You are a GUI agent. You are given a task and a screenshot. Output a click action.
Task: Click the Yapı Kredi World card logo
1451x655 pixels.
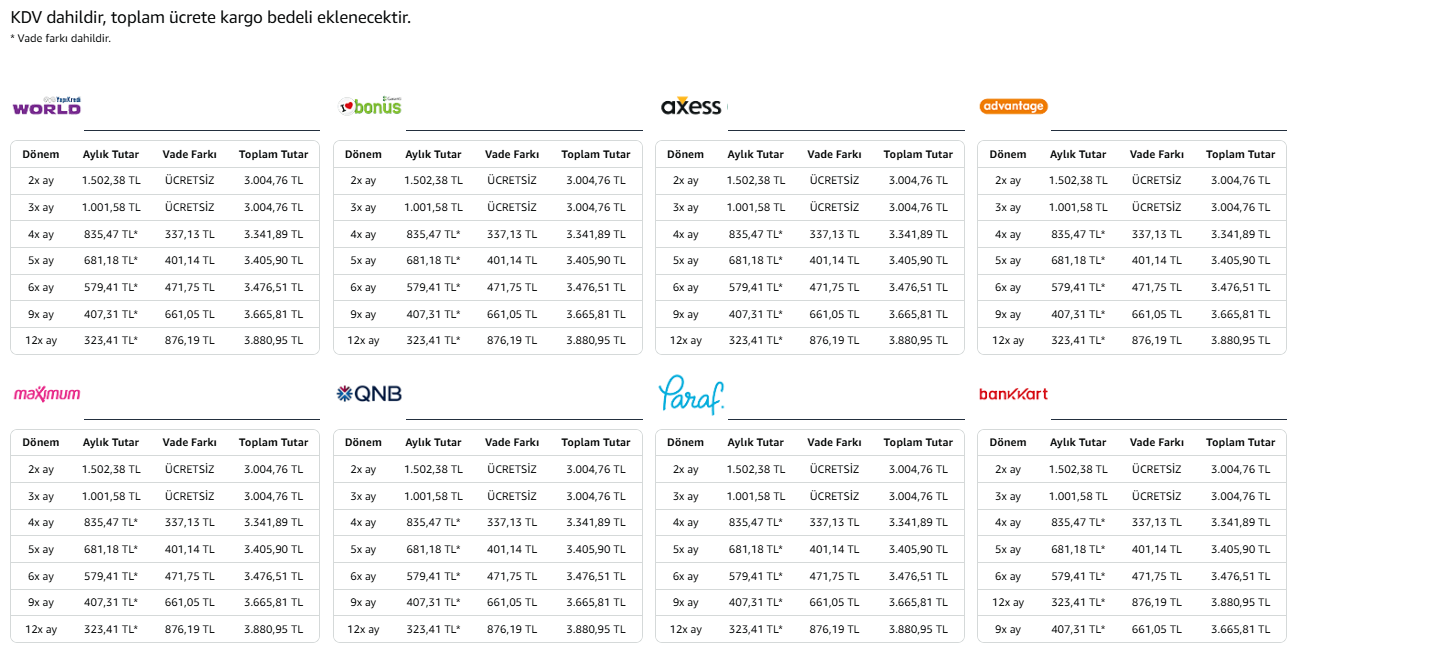point(46,106)
